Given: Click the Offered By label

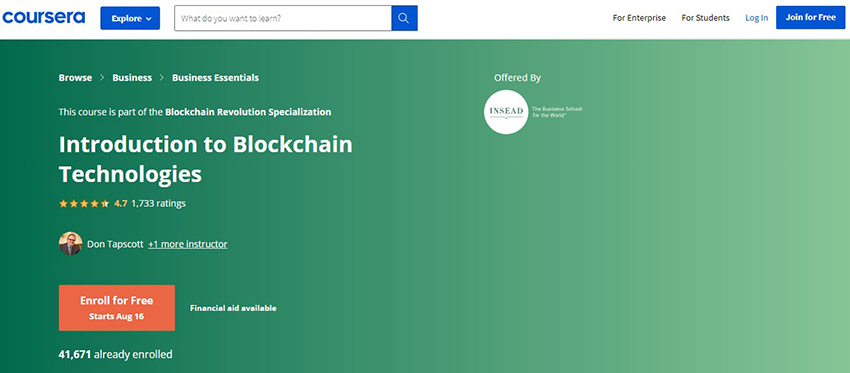Looking at the screenshot, I should click(x=517, y=78).
